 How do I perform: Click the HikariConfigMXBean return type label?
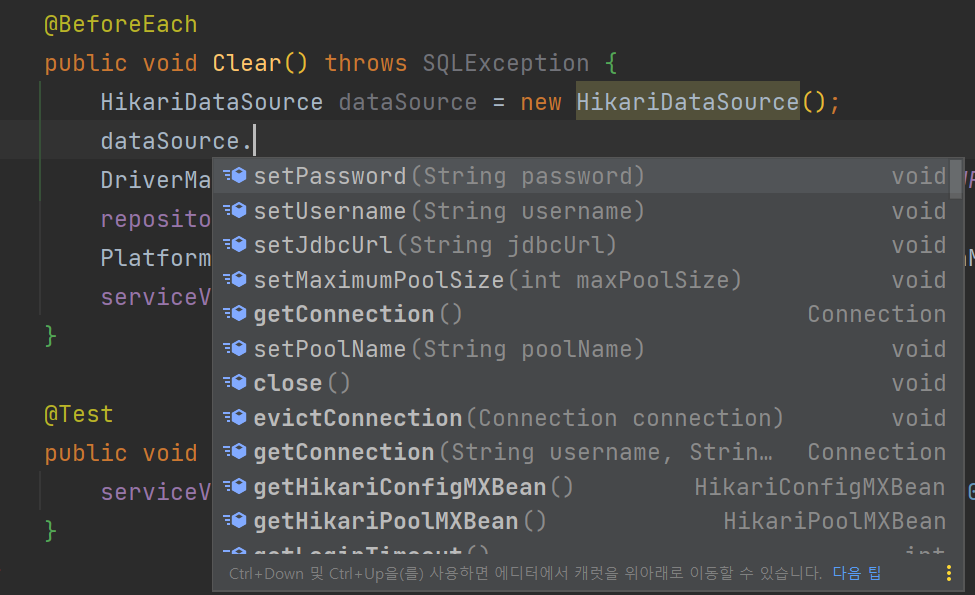coord(820,487)
